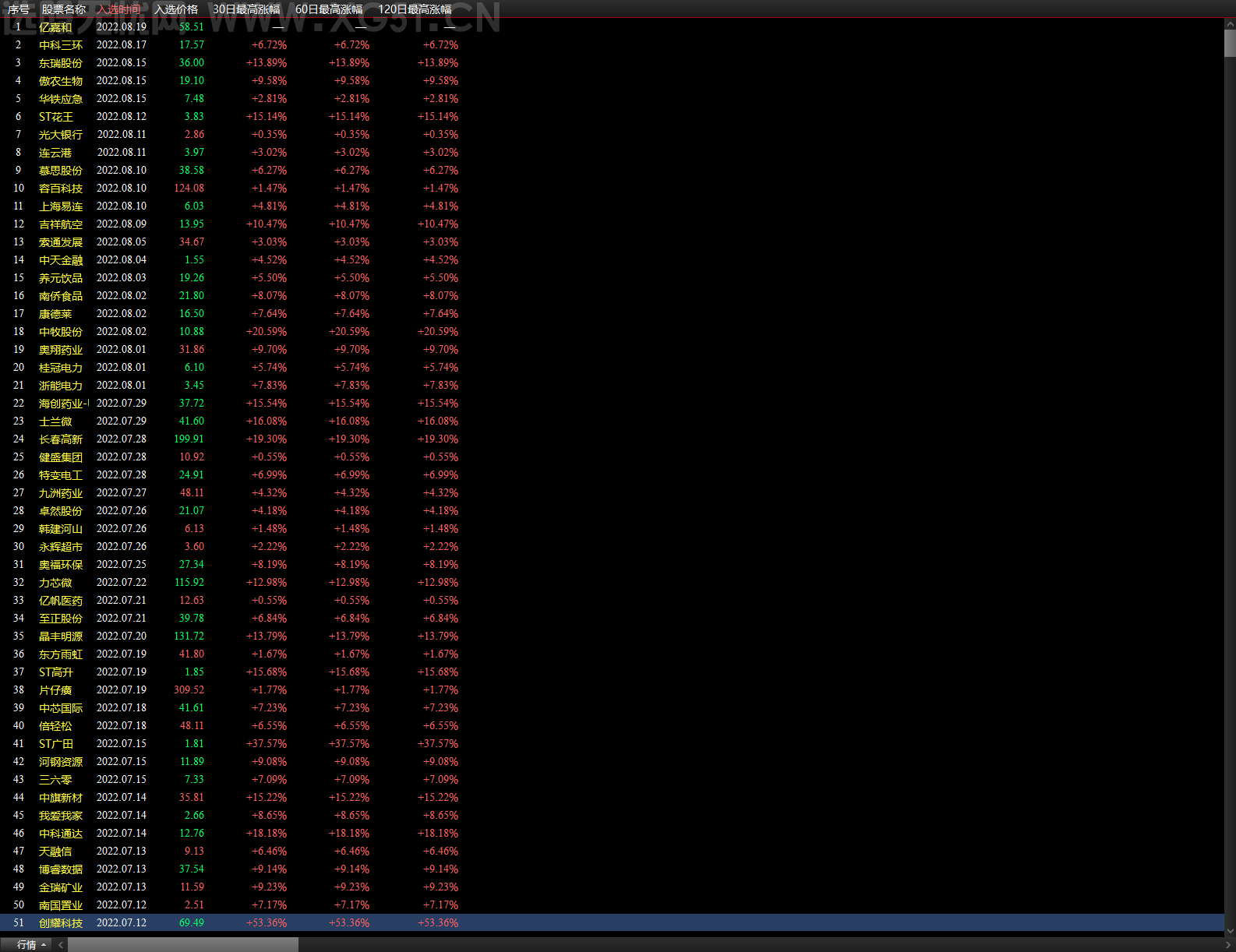1236x952 pixels.
Task: Select stock 永辉超市
Action: 61,547
